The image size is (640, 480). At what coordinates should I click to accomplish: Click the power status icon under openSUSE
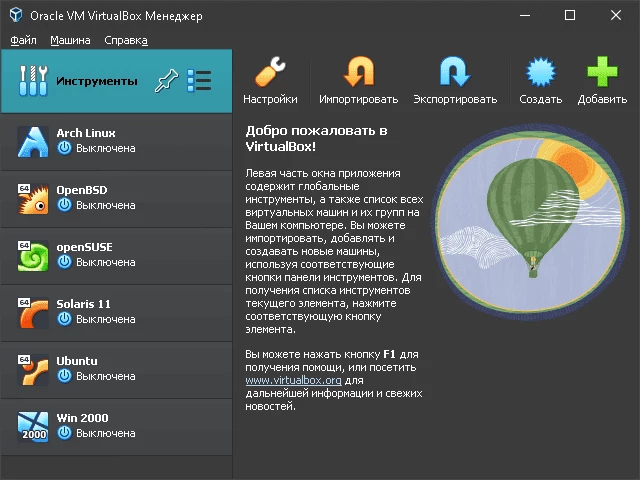click(64, 262)
